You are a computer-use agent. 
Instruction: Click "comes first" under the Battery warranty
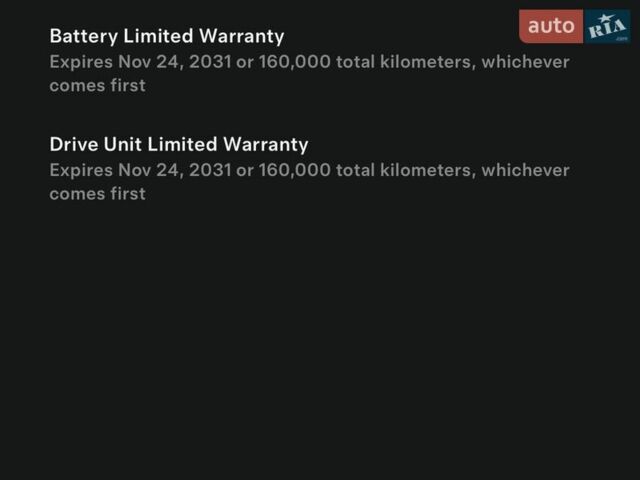97,85
